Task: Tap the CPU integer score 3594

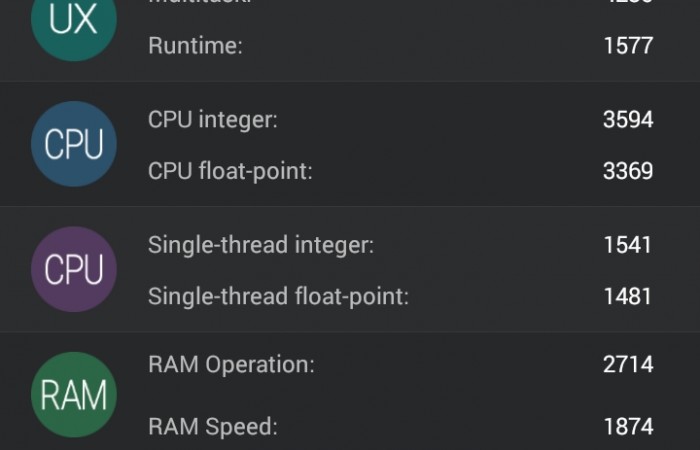Action: click(628, 120)
